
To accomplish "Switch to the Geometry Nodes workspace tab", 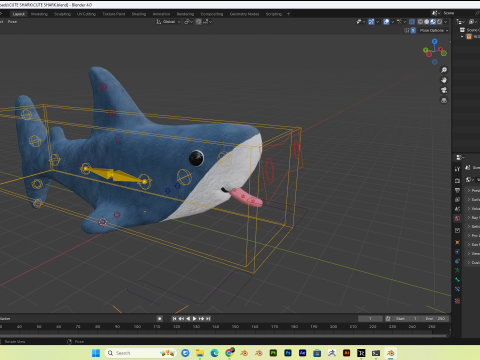I will pyautogui.click(x=244, y=14).
